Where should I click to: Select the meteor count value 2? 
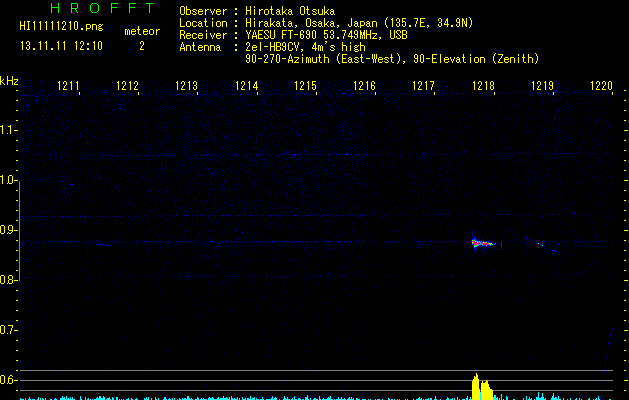click(x=142, y=46)
